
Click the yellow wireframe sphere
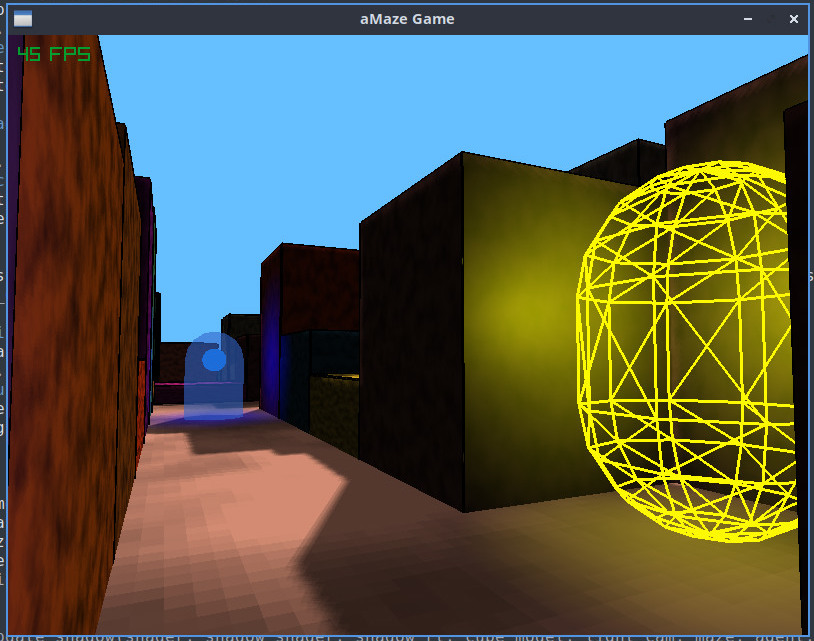click(x=688, y=351)
